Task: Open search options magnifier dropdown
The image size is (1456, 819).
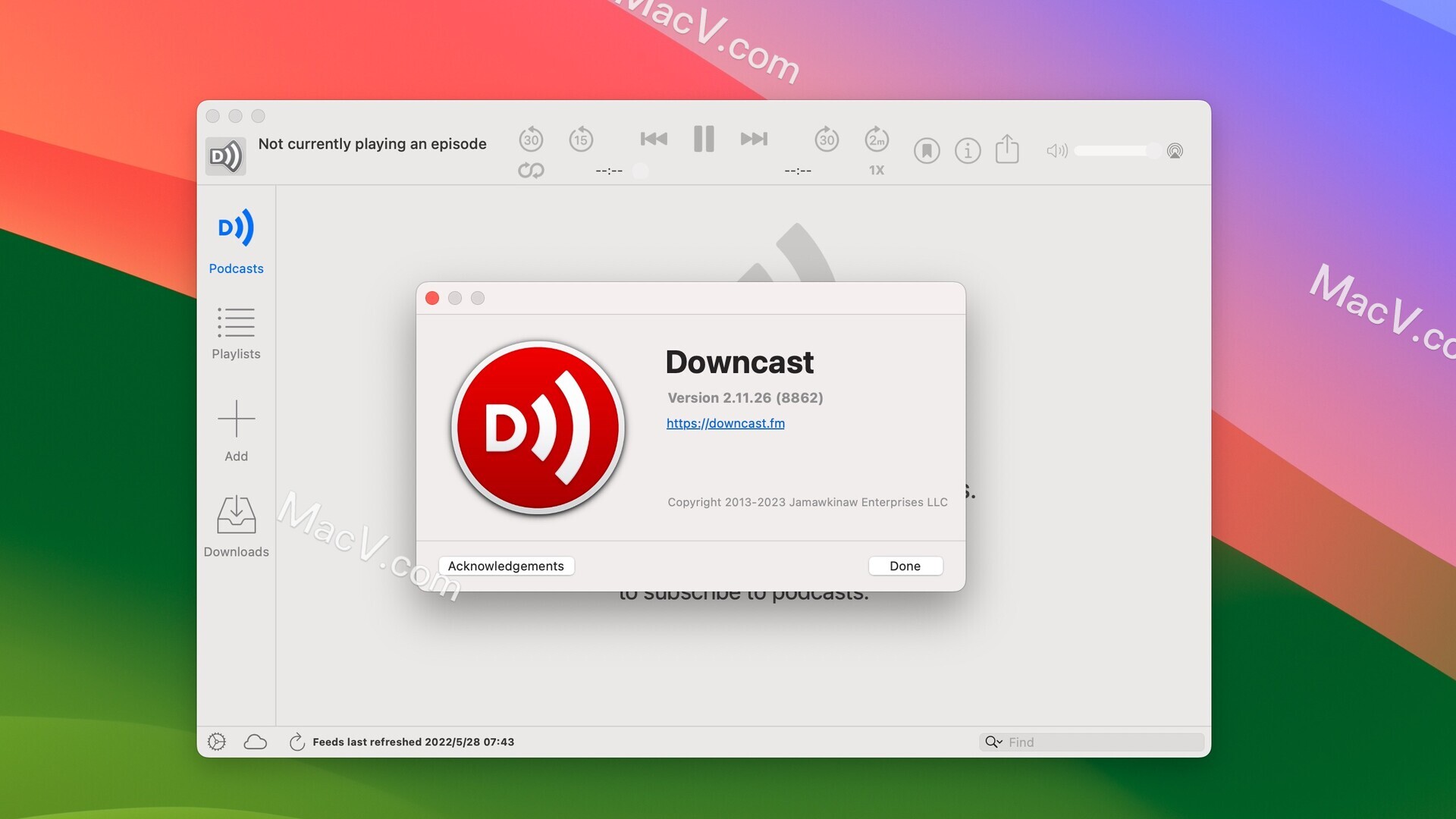Action: (993, 742)
